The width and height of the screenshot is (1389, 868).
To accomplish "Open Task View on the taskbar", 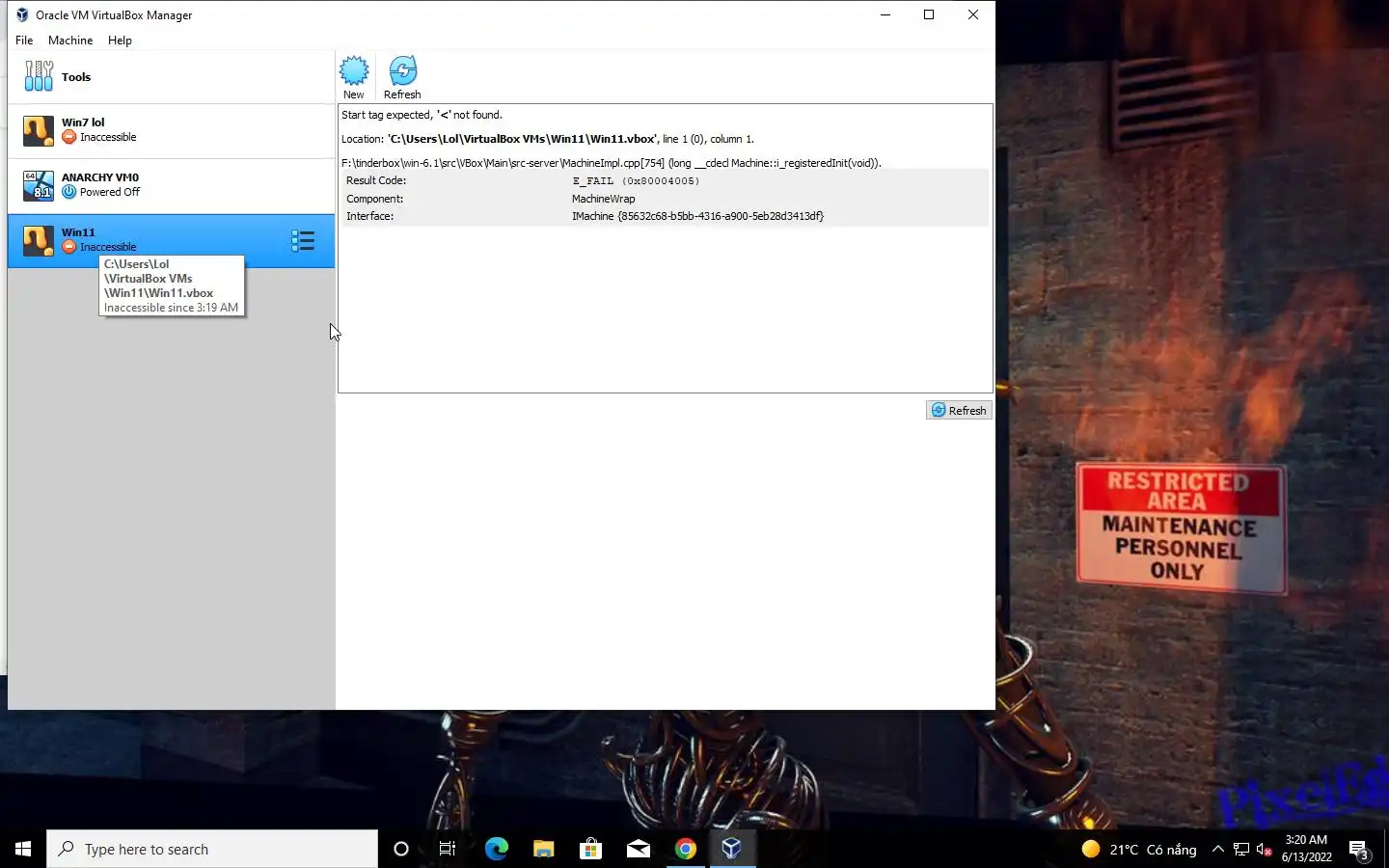I will coord(448,849).
